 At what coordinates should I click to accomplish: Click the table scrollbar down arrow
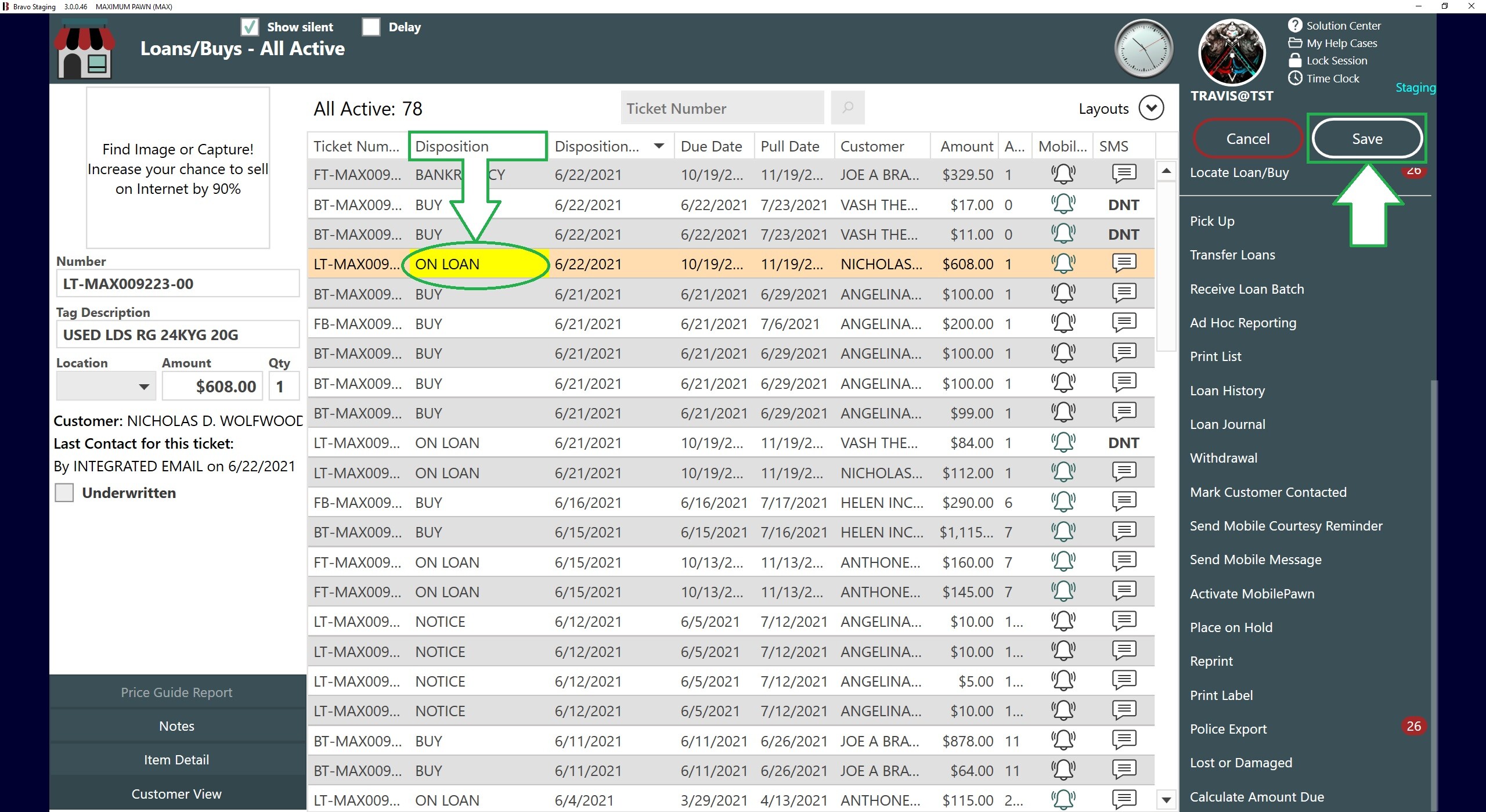[1166, 800]
